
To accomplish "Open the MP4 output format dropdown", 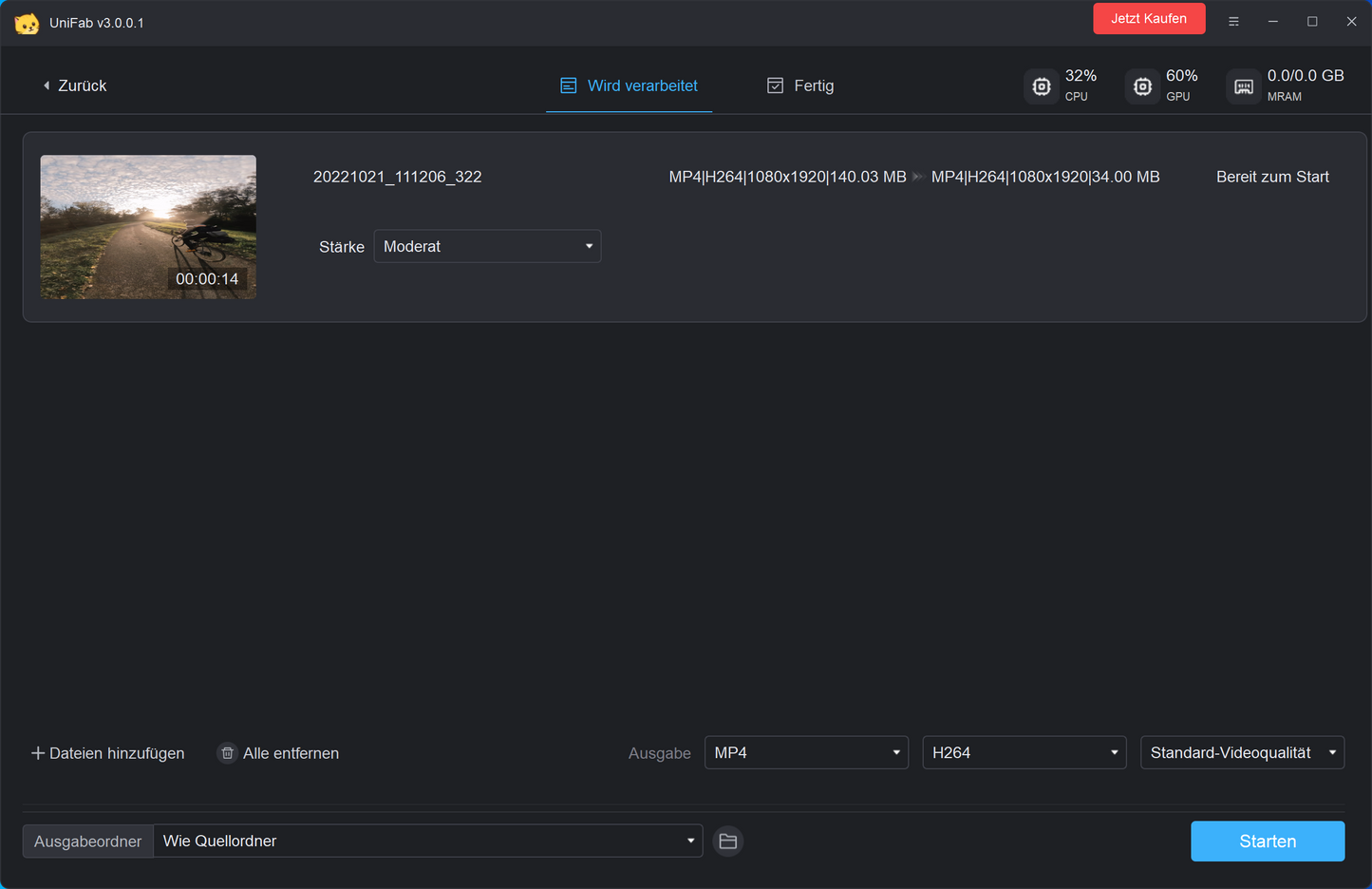I will click(806, 752).
